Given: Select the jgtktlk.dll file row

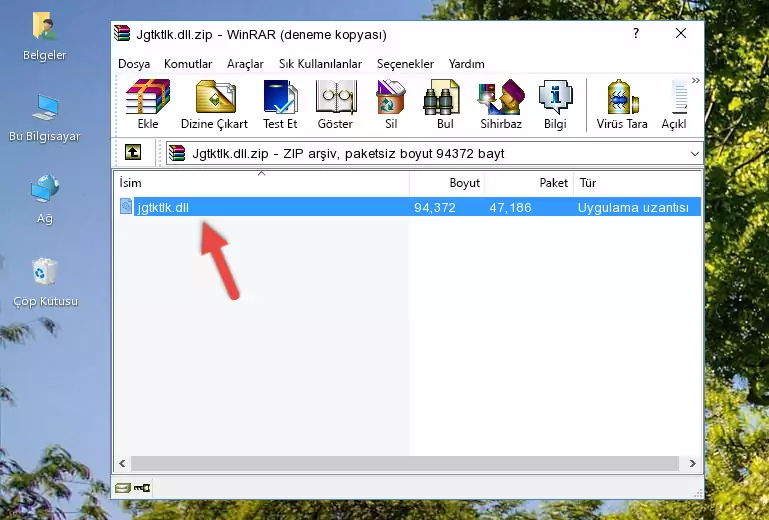Looking at the screenshot, I should tap(409, 207).
